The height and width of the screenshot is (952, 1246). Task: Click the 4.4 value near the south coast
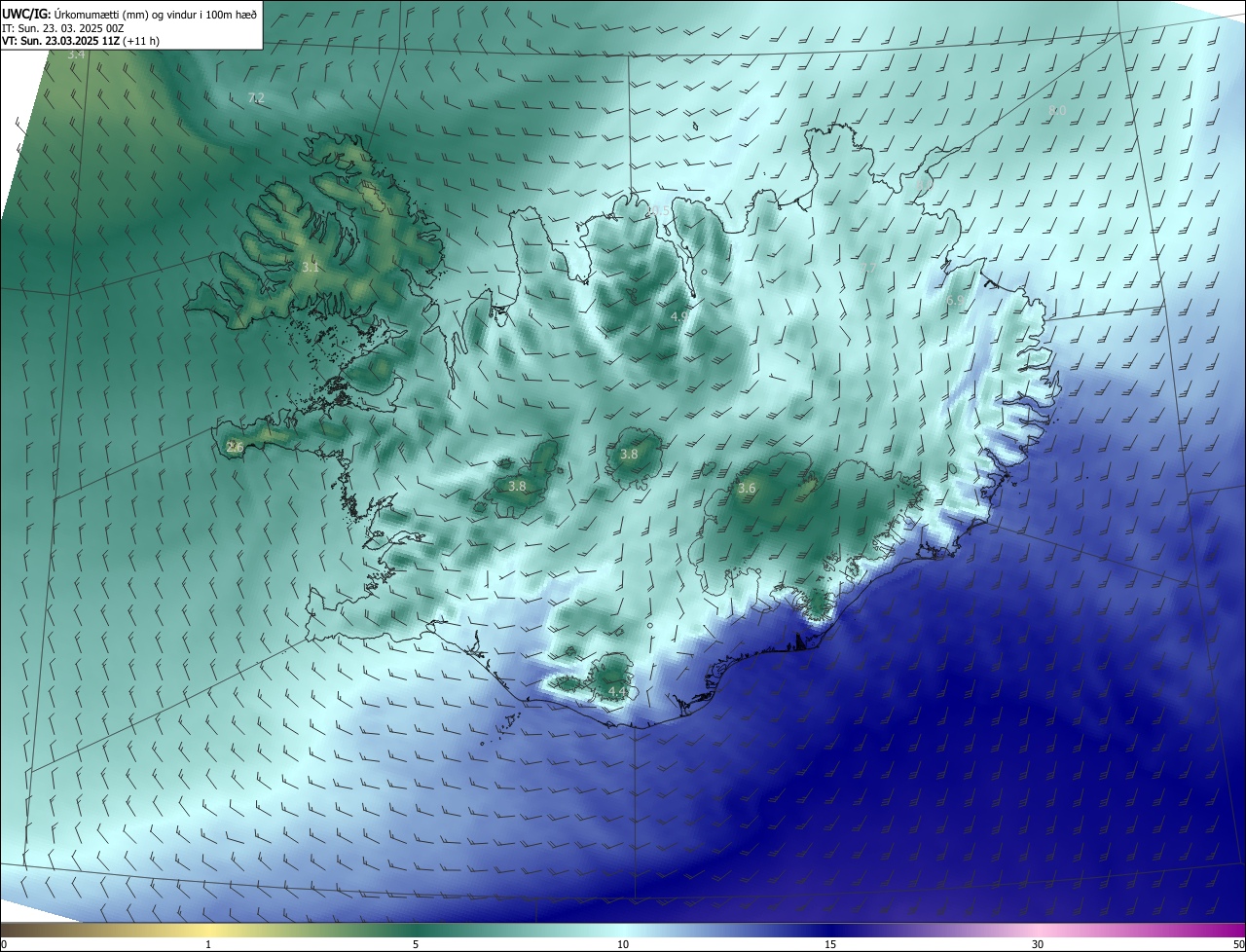[617, 691]
